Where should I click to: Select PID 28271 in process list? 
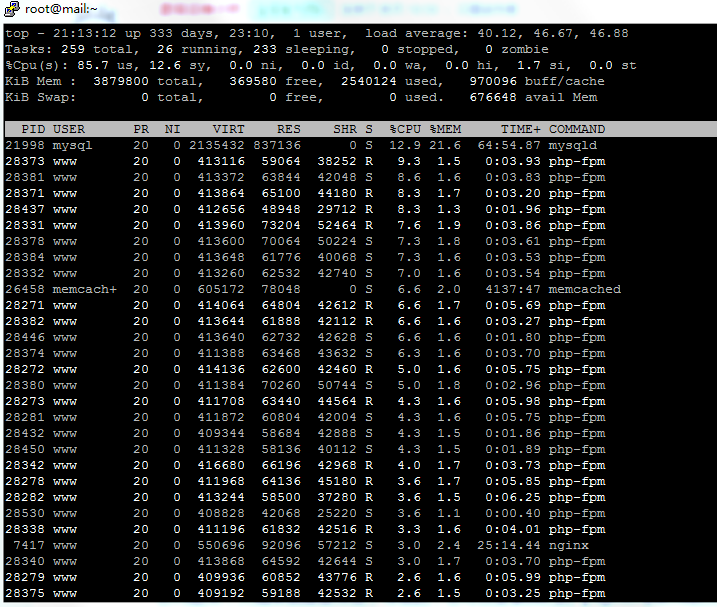(25, 306)
